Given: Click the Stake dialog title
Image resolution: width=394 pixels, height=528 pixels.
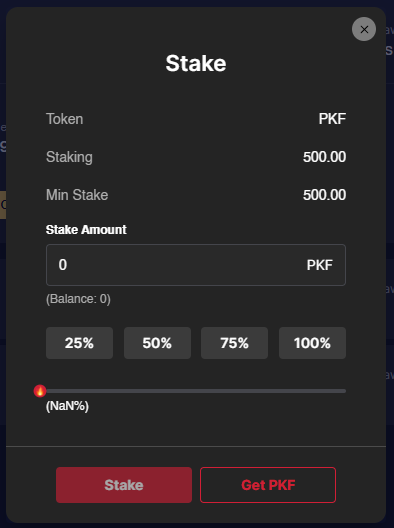Looking at the screenshot, I should pos(196,63).
